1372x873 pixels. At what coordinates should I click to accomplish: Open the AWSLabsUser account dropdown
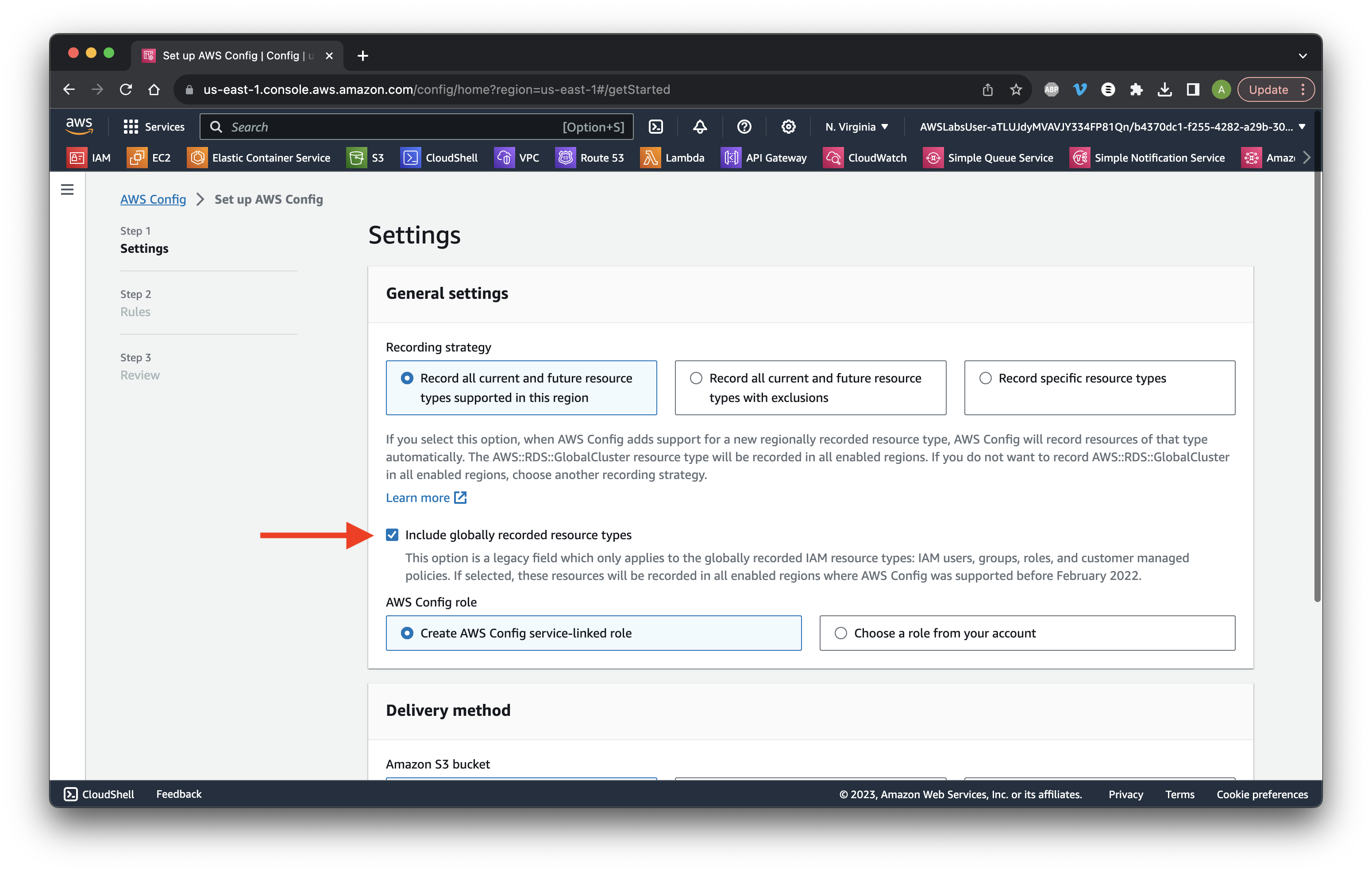(x=1112, y=127)
